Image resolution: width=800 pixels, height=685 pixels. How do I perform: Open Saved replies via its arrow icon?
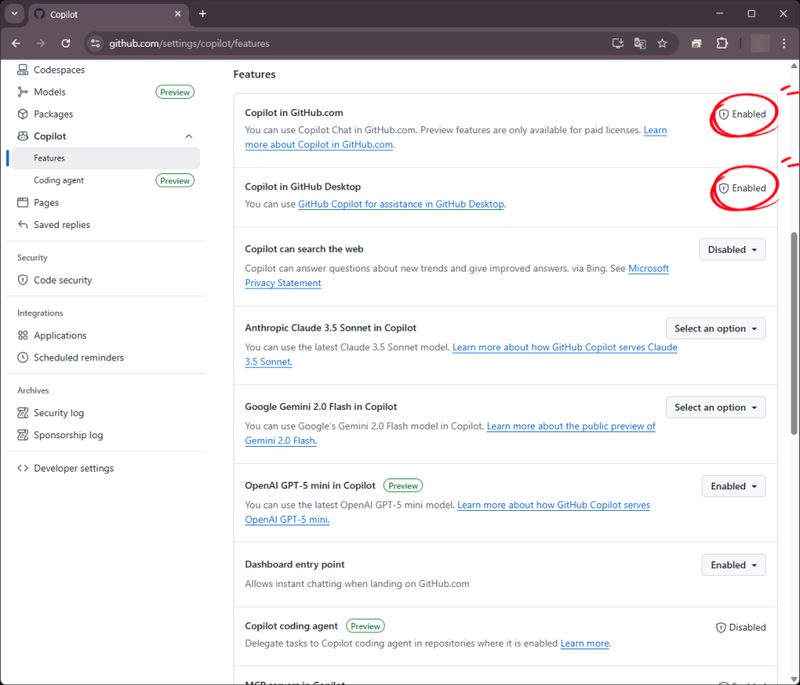(22, 224)
